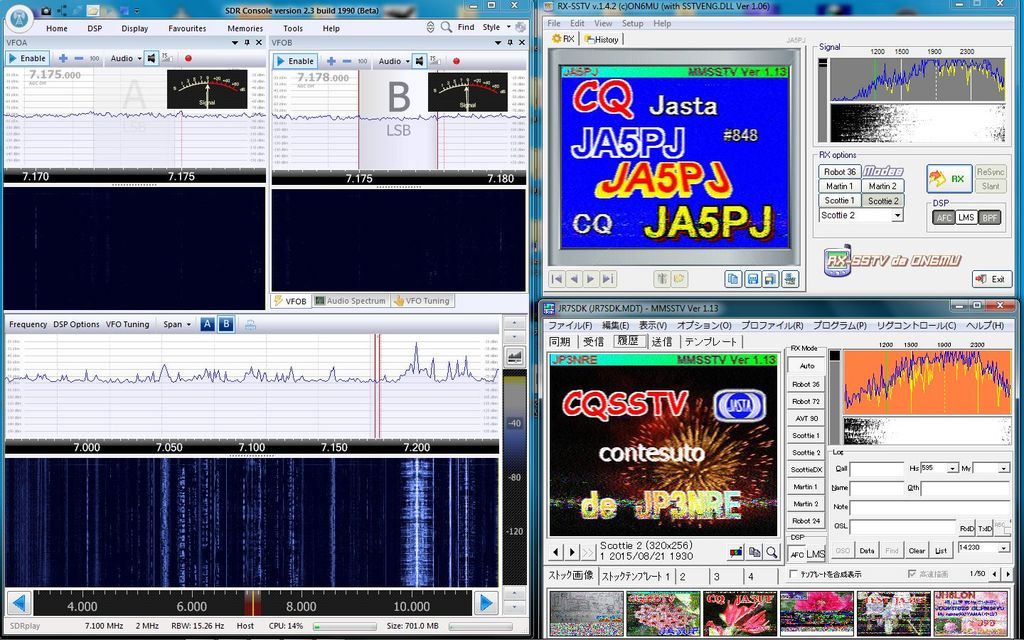The image size is (1024, 640).
Task: Select the Martin 1 mode in RX-SSTV
Action: click(x=839, y=186)
